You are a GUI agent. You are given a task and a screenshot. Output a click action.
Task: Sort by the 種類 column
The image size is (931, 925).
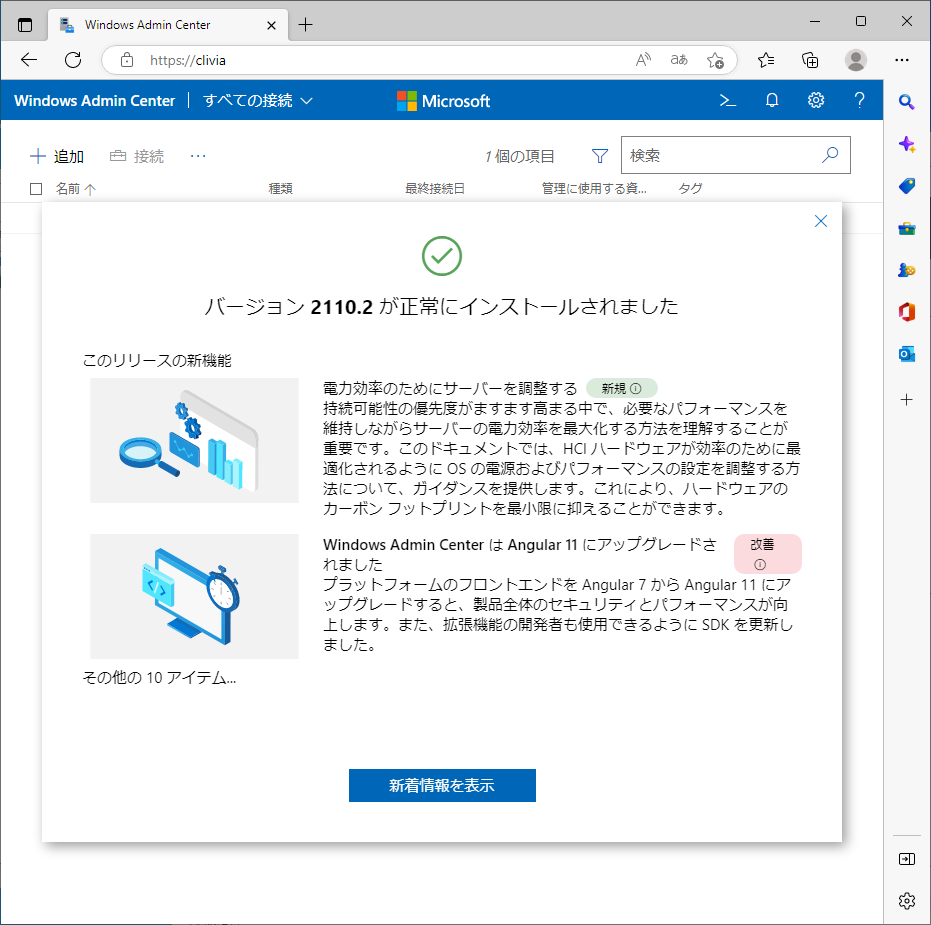click(x=280, y=189)
